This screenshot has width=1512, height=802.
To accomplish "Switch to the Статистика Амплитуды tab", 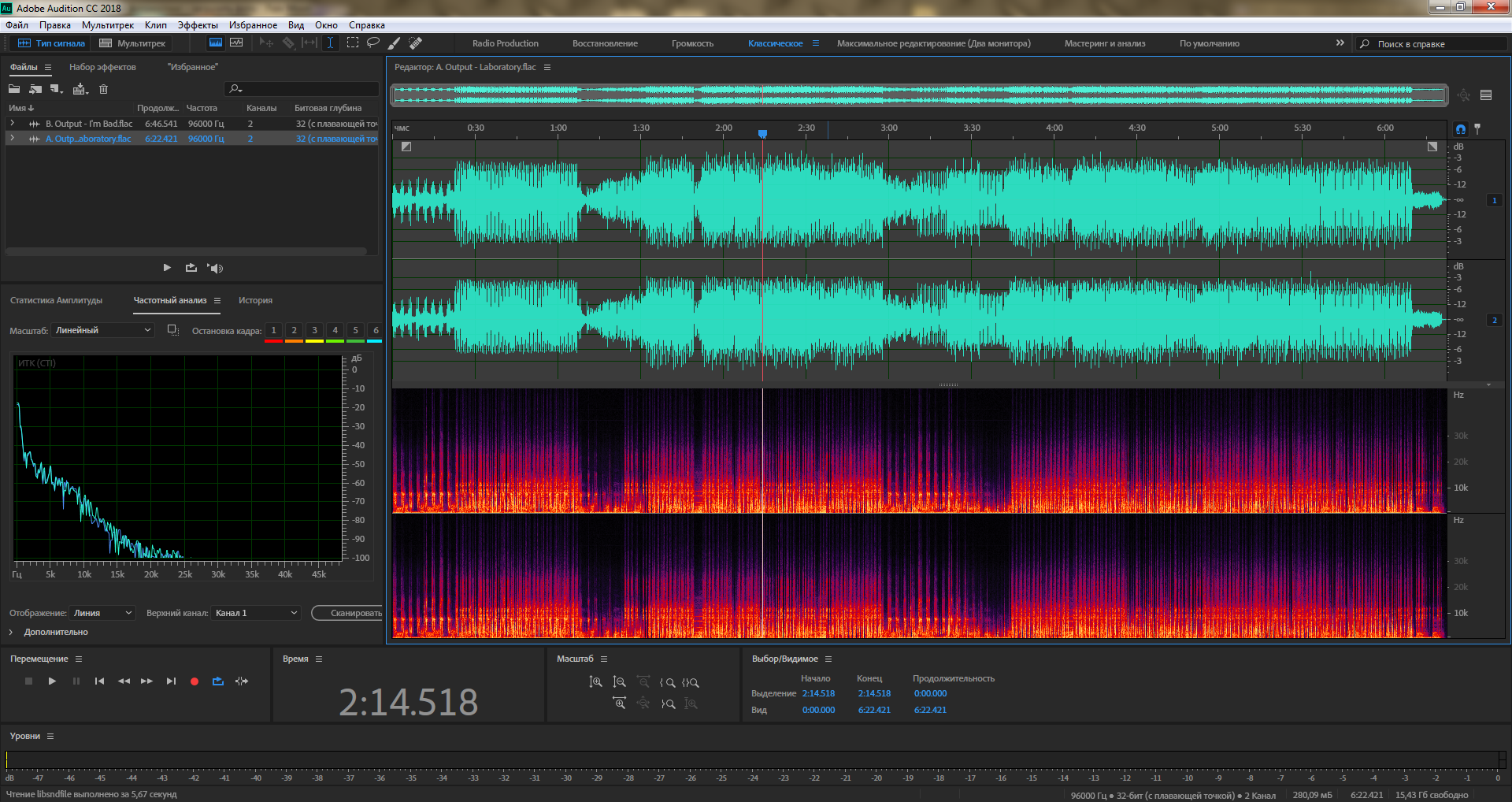I will click(x=56, y=300).
